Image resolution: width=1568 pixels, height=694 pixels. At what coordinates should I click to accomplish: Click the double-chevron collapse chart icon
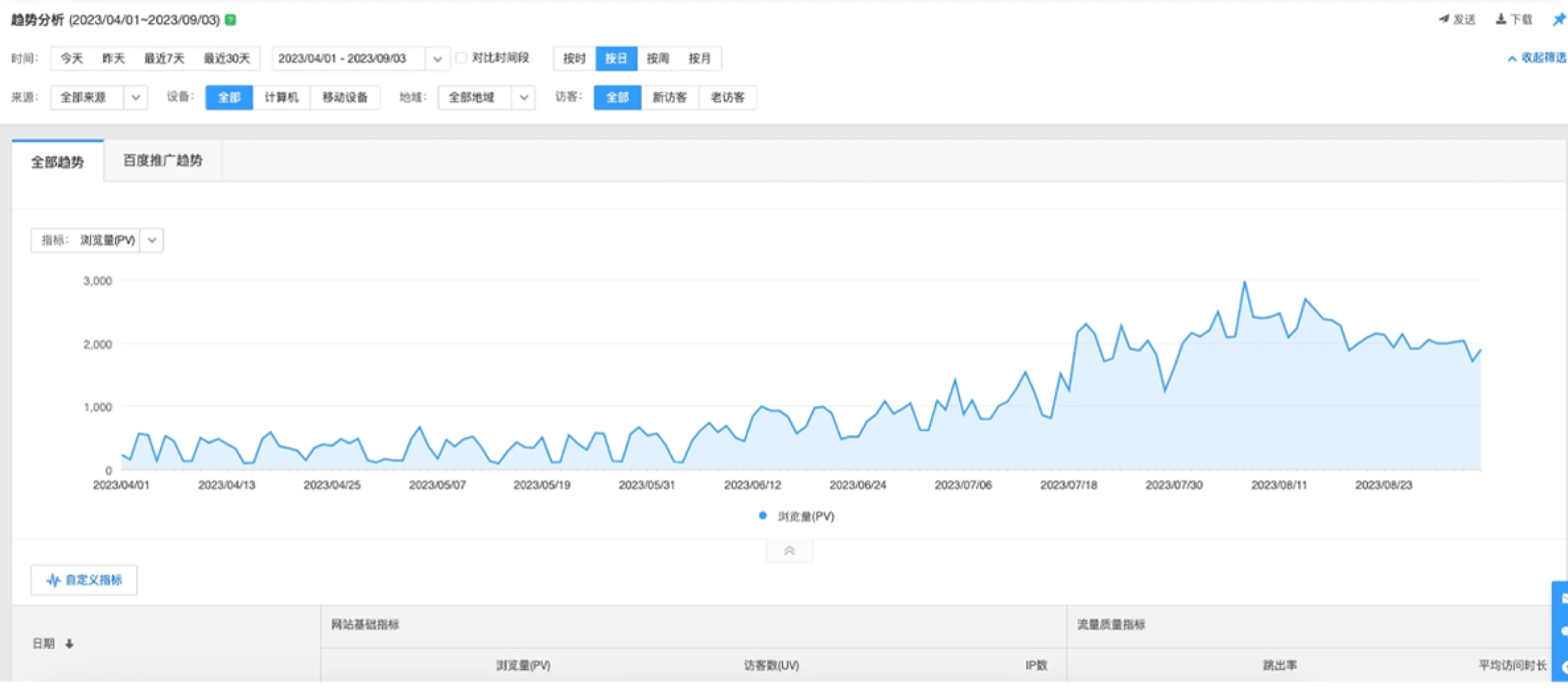point(789,551)
